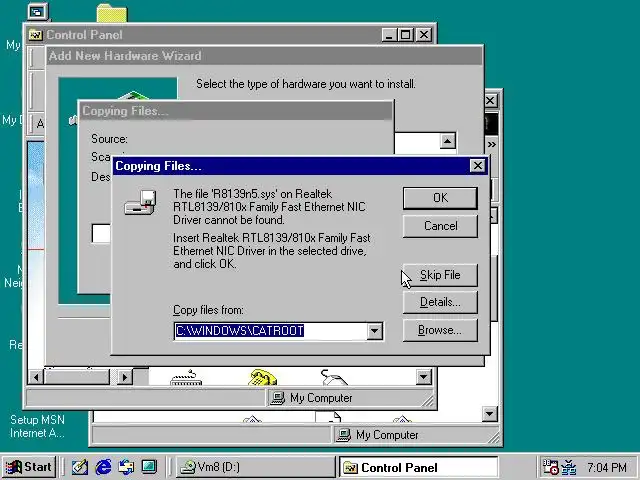
Task: Click the C:\WINDOWS\CATROOT path field
Action: click(x=271, y=331)
